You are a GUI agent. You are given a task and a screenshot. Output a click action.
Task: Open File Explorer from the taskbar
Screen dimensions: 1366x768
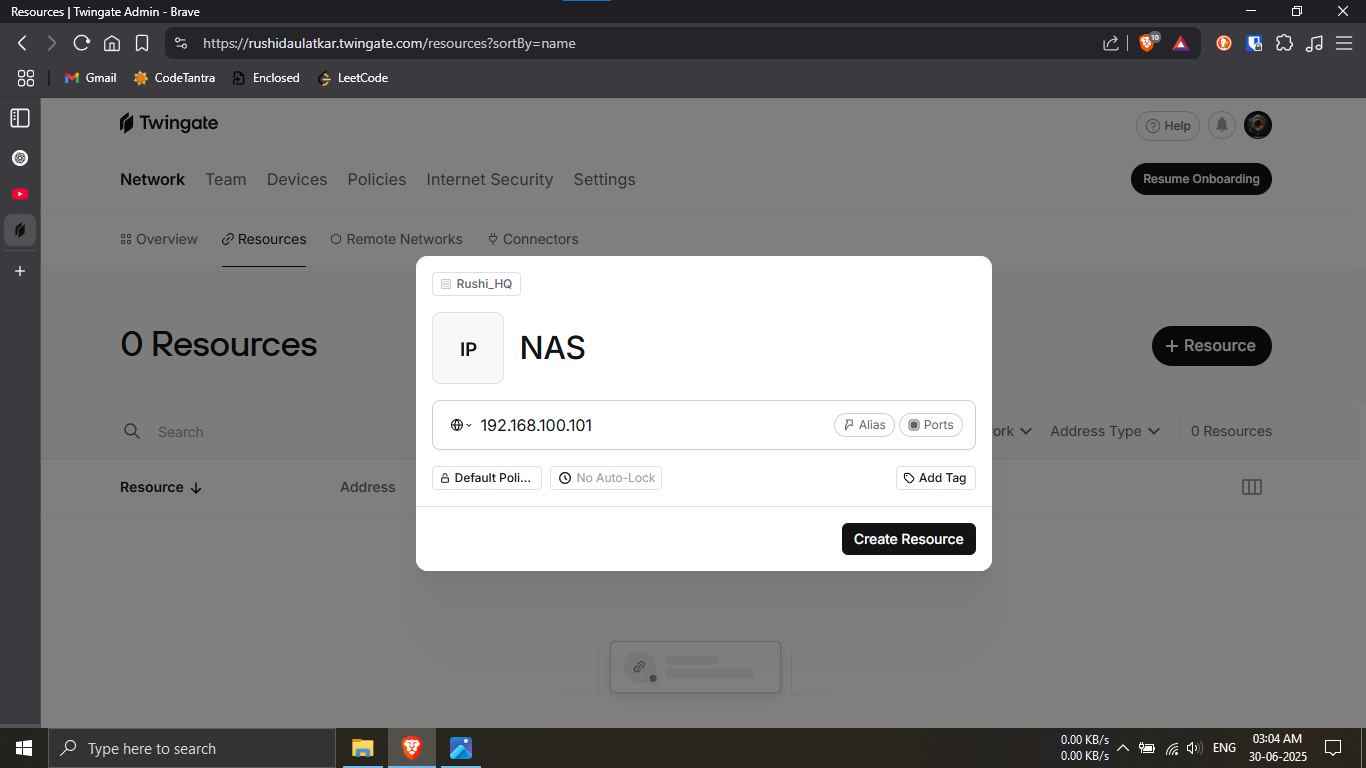[362, 748]
